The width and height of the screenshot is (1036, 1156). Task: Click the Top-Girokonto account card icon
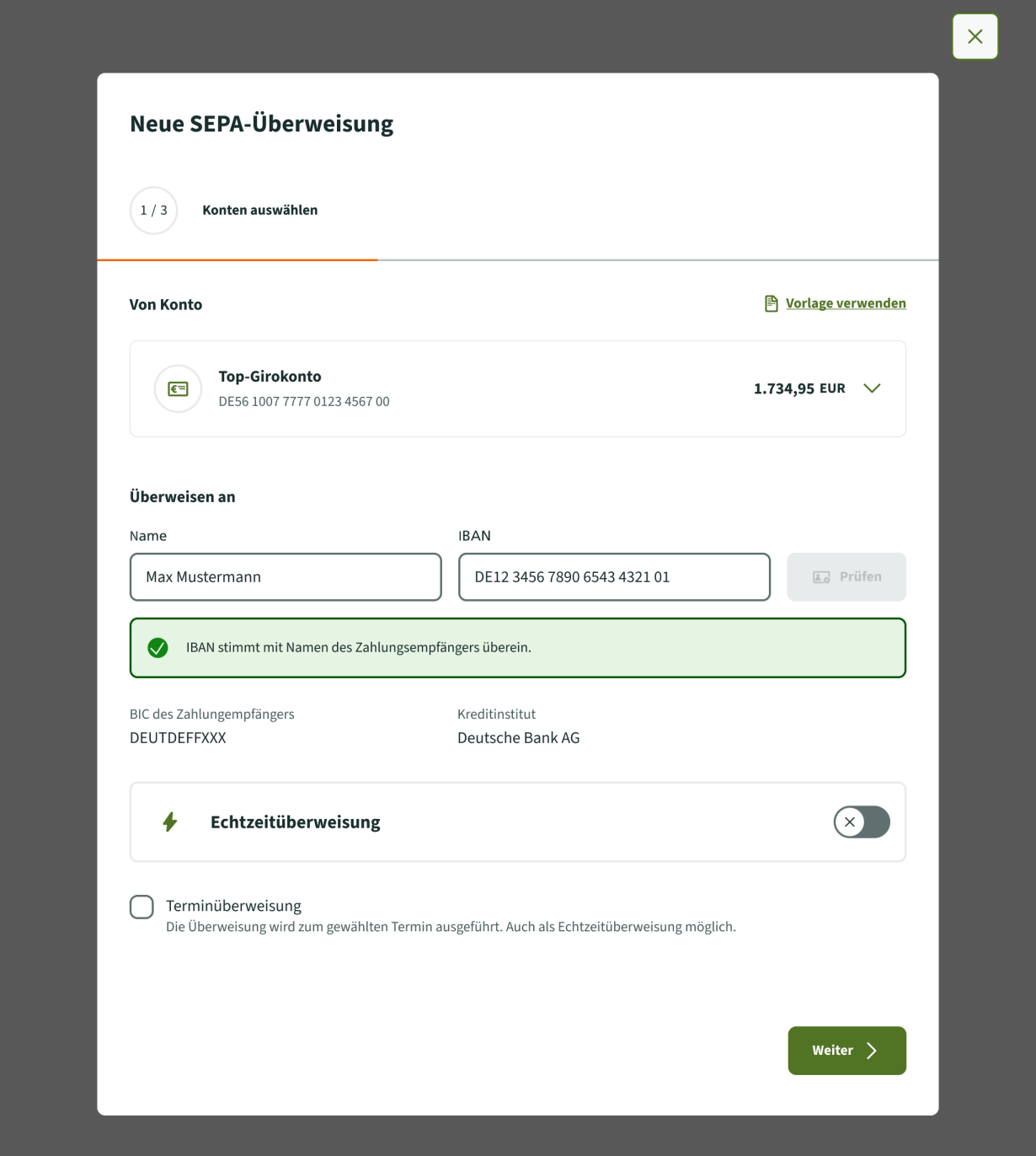(178, 388)
